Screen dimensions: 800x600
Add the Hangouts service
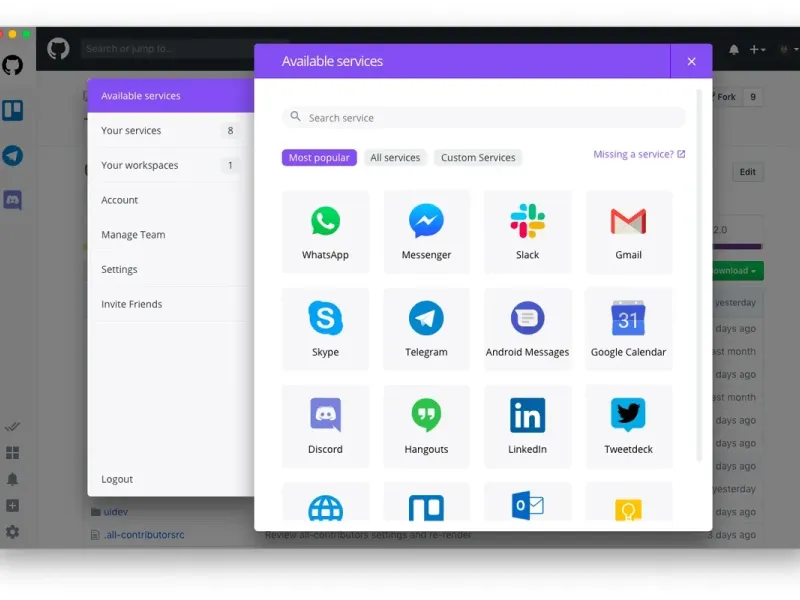point(426,427)
